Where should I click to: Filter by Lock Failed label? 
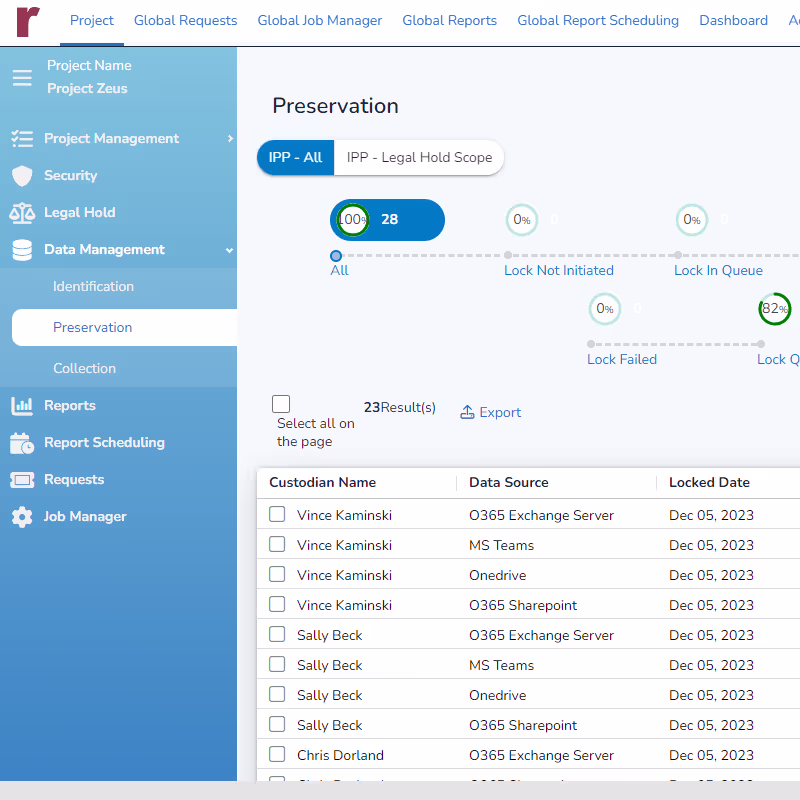click(622, 360)
